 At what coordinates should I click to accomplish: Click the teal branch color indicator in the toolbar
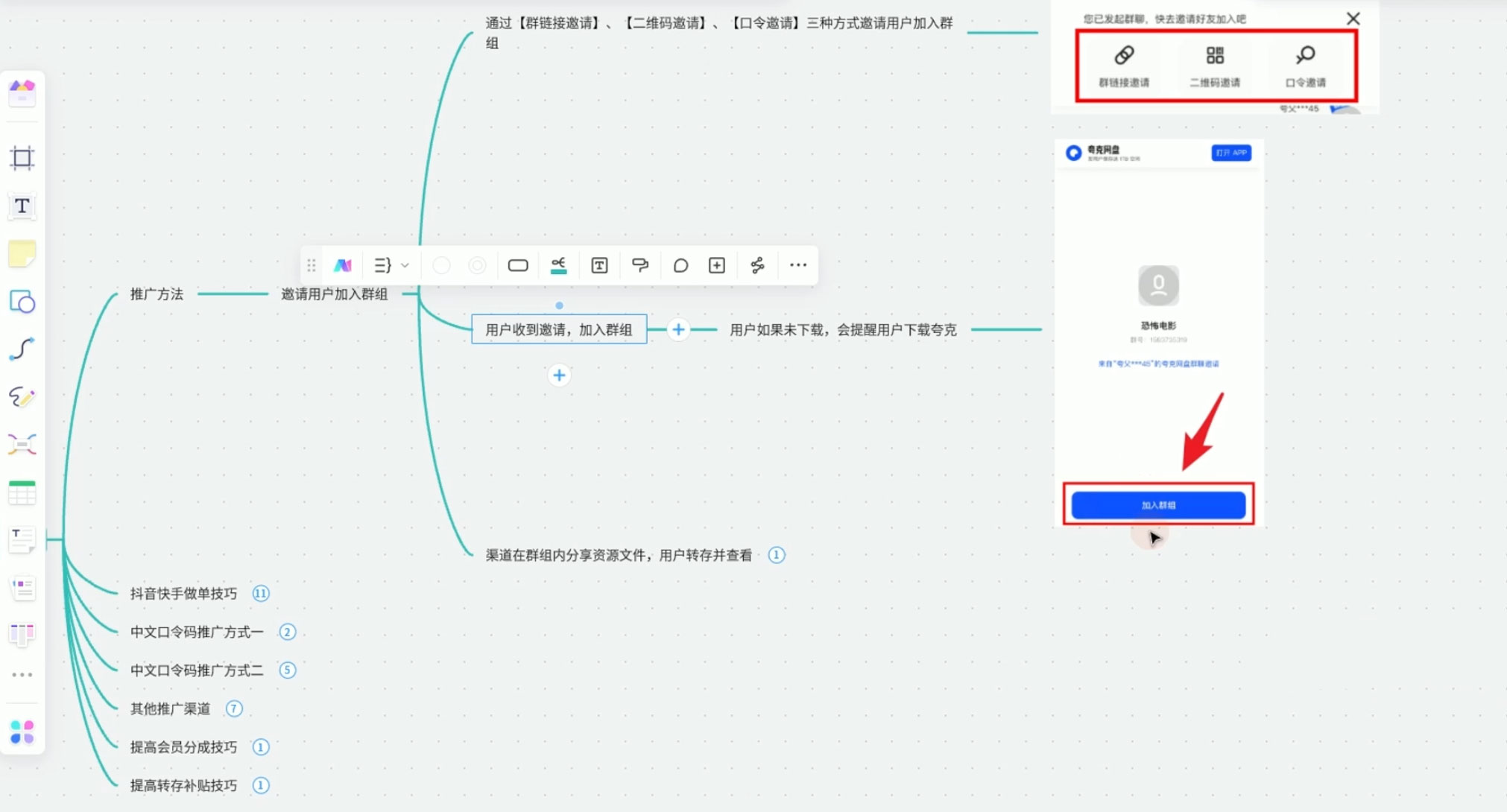tap(558, 264)
